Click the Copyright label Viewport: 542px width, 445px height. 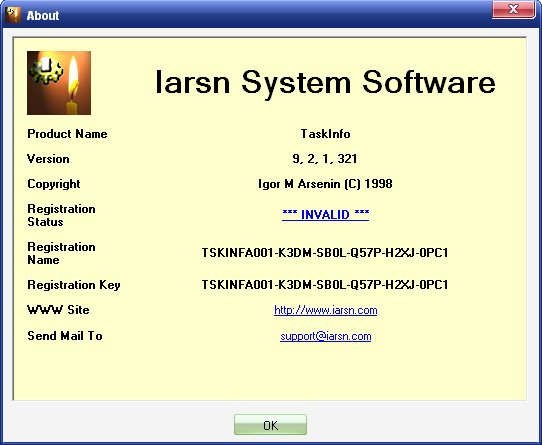tap(54, 184)
